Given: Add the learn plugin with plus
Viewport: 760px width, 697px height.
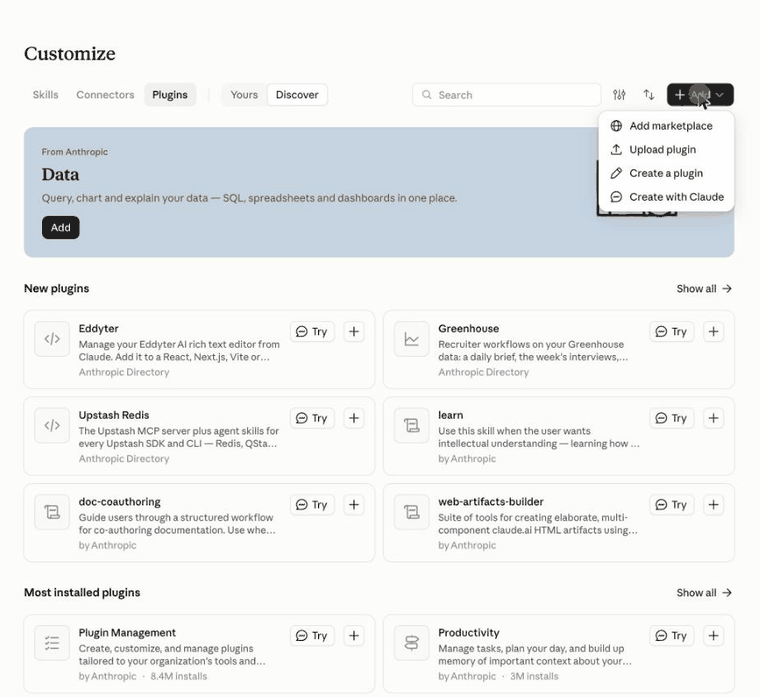Looking at the screenshot, I should 713,418.
